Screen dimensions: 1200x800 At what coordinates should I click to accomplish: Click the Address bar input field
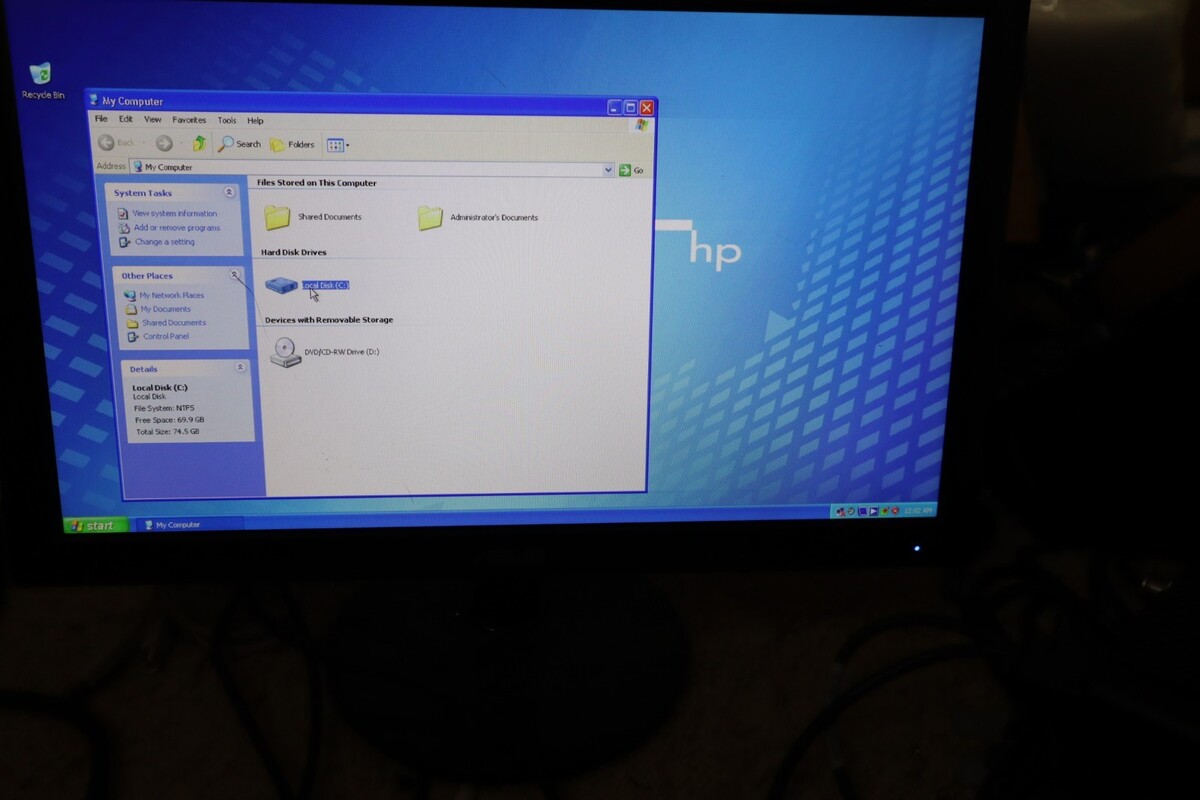point(370,168)
